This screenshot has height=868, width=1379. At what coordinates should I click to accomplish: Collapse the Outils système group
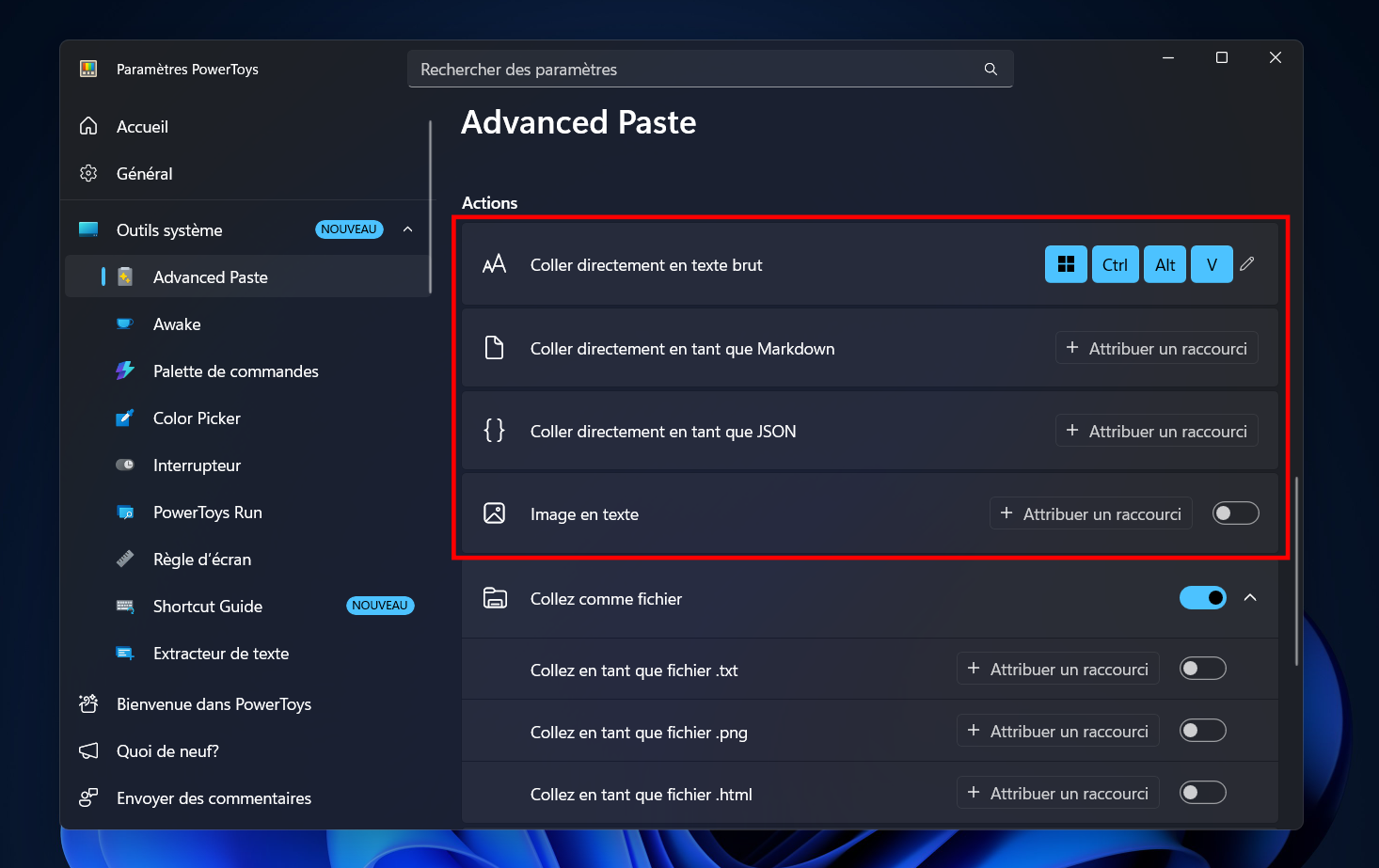[408, 229]
